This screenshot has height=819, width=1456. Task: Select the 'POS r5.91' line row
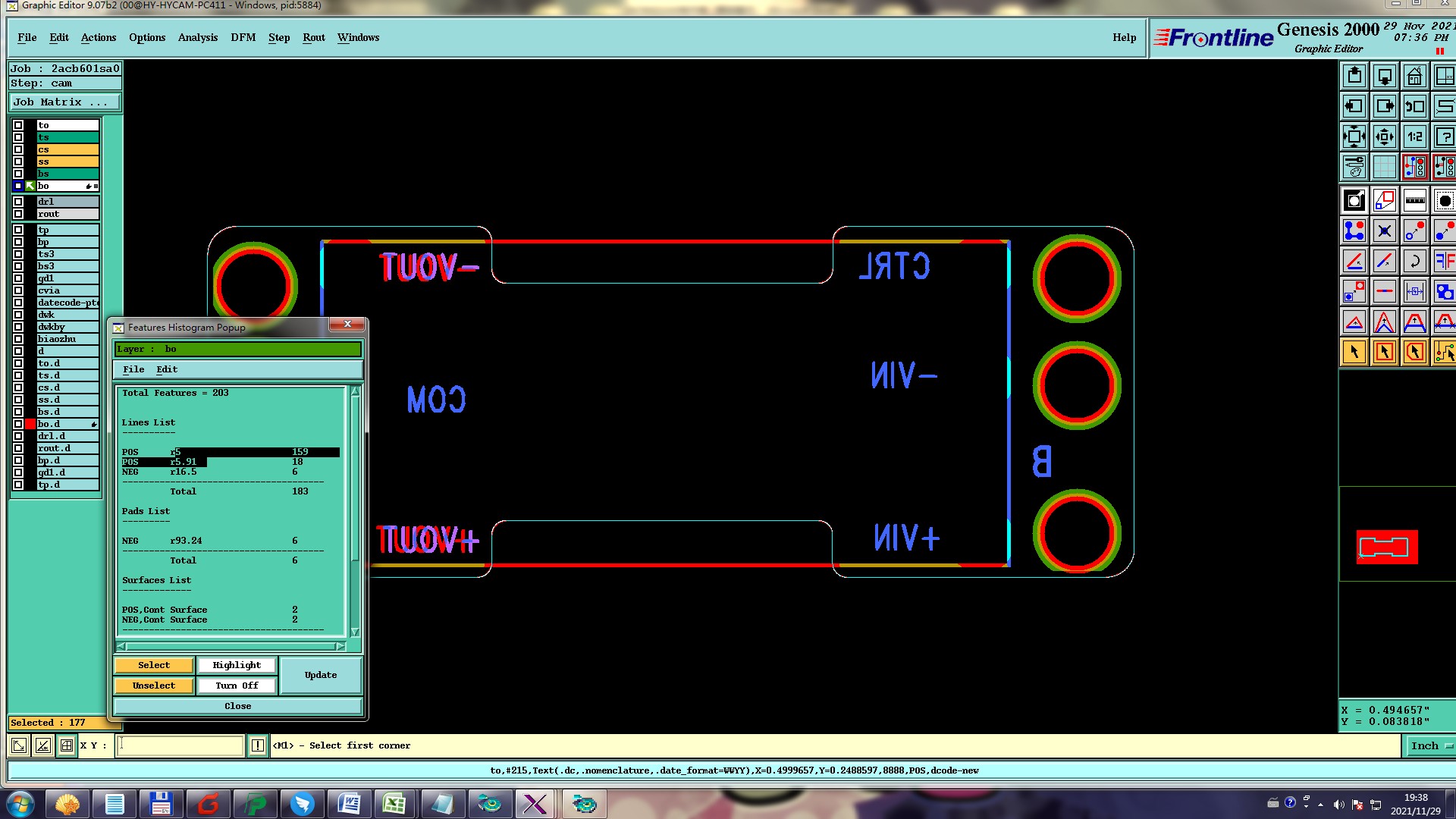(231, 463)
